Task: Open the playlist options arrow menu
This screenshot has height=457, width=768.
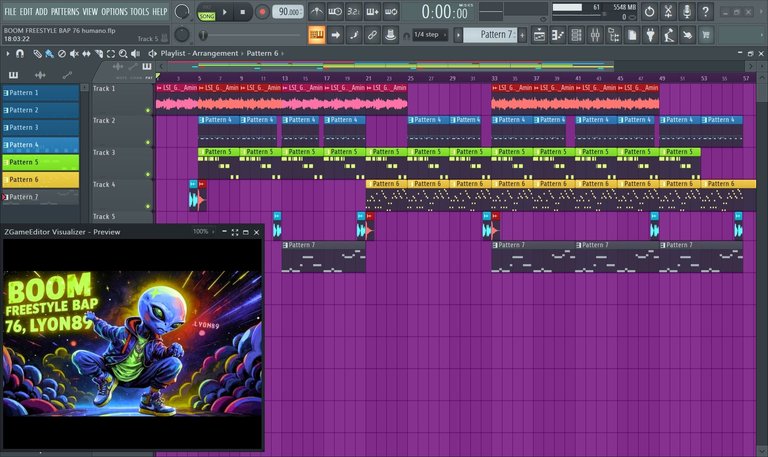Action: (x=7, y=53)
